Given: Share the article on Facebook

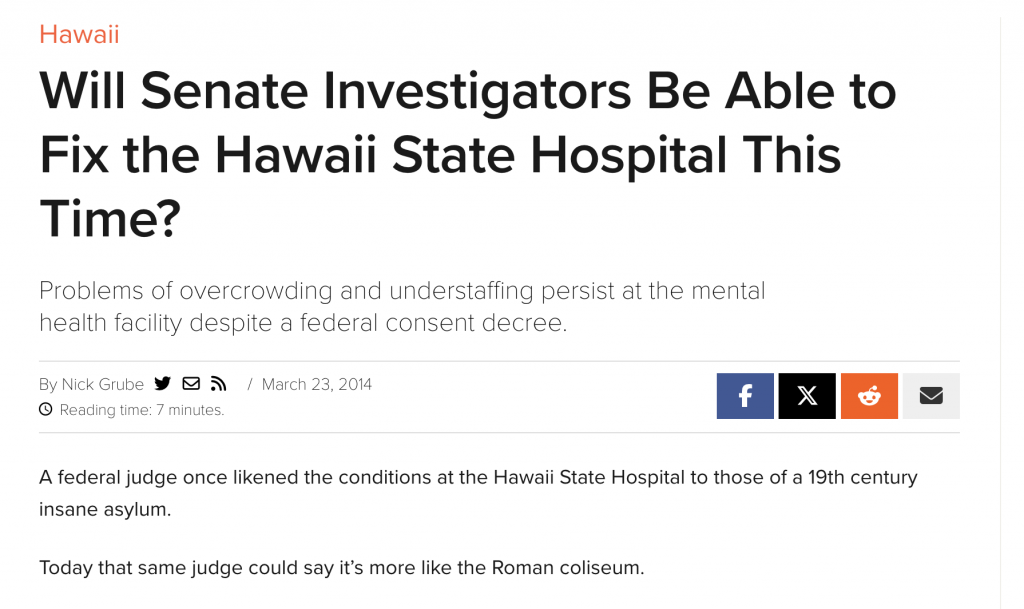Looking at the screenshot, I should point(745,396).
